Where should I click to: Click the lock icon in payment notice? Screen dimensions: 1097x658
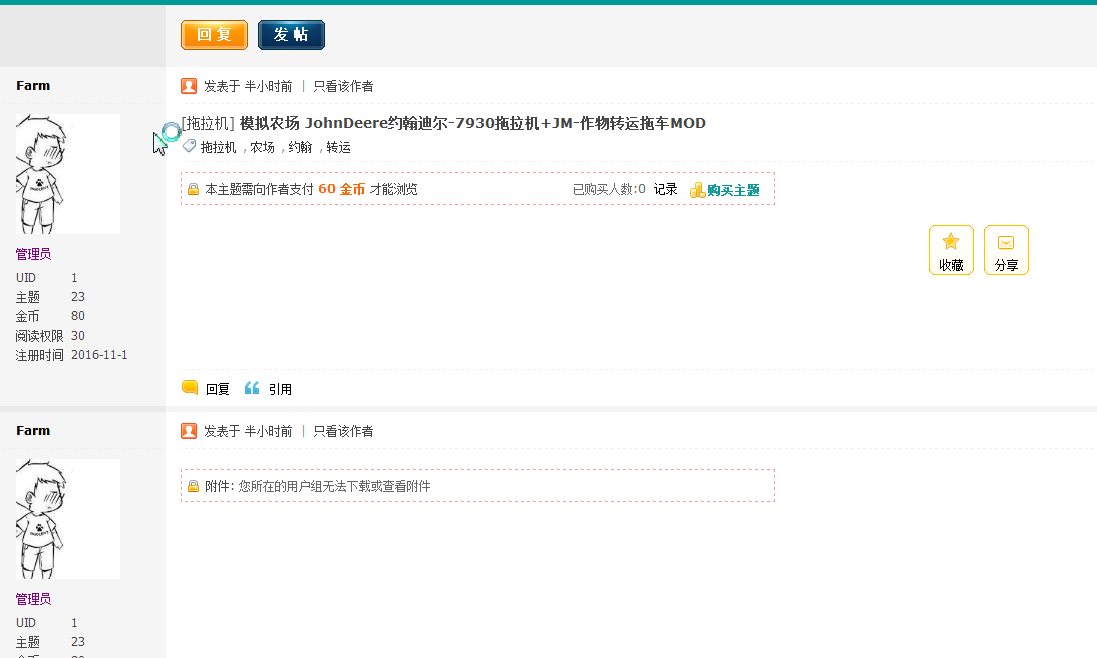point(194,189)
